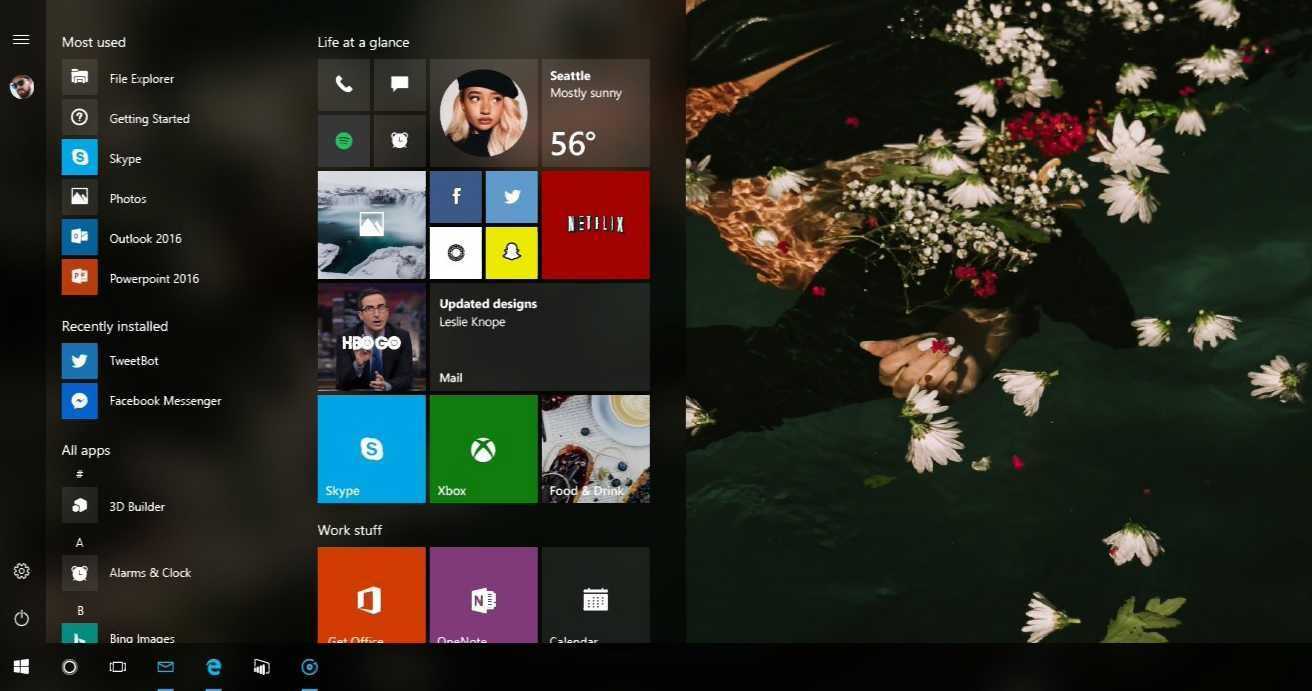The height and width of the screenshot is (691, 1312).
Task: Open the Messaging speech-bubble tile
Action: 400,85
